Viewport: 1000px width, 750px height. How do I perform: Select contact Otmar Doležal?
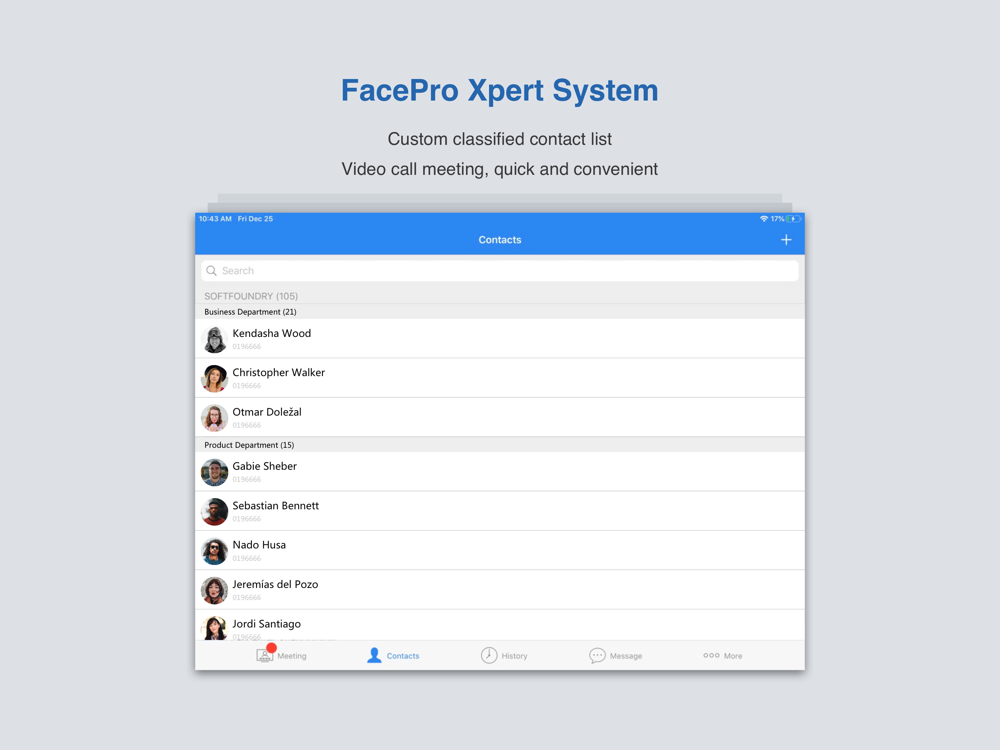(x=499, y=418)
